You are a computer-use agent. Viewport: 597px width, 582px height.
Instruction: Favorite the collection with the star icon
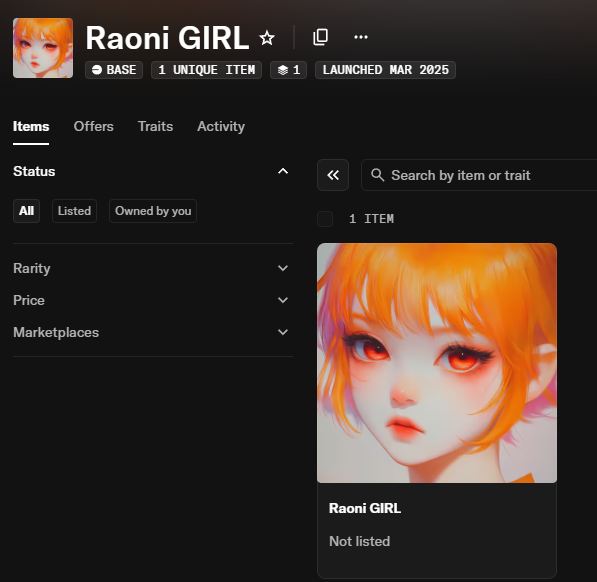(267, 38)
